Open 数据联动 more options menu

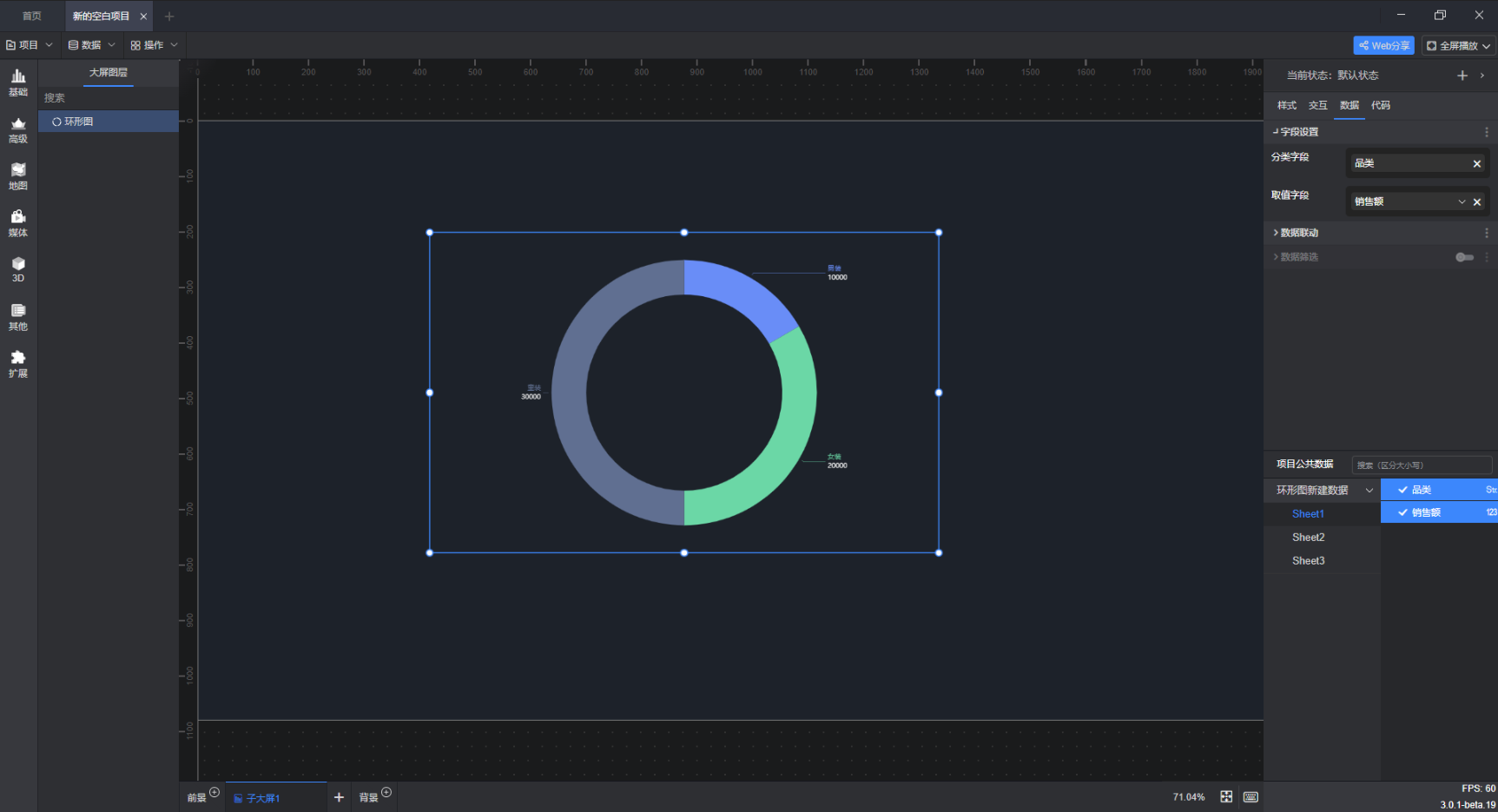point(1487,233)
